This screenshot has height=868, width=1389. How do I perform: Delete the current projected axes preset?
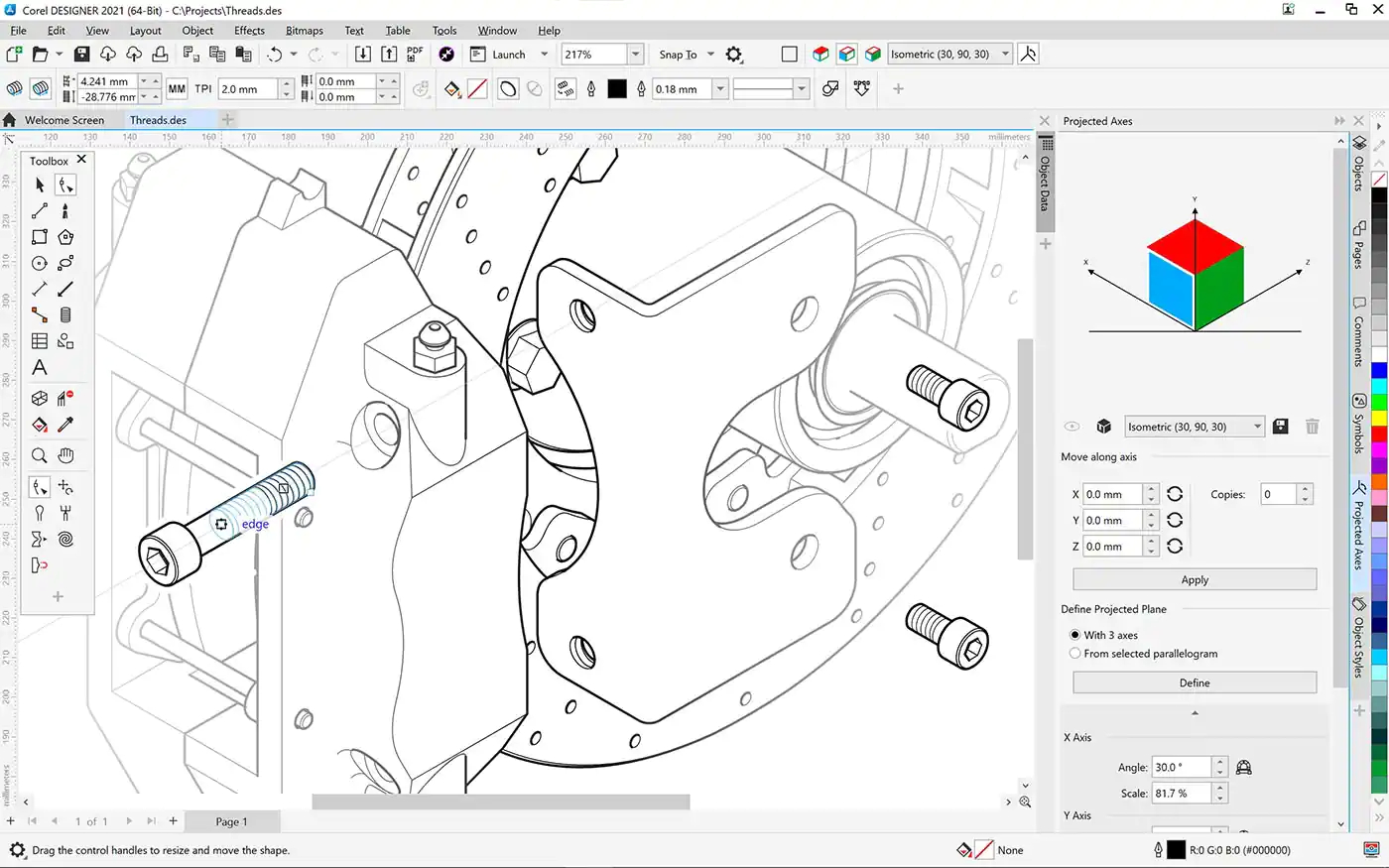(1312, 426)
